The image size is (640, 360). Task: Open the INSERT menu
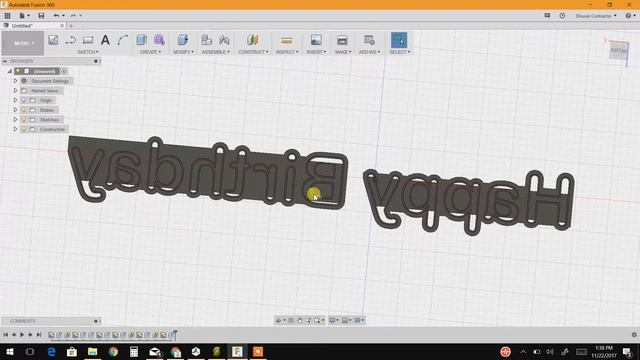[x=316, y=52]
